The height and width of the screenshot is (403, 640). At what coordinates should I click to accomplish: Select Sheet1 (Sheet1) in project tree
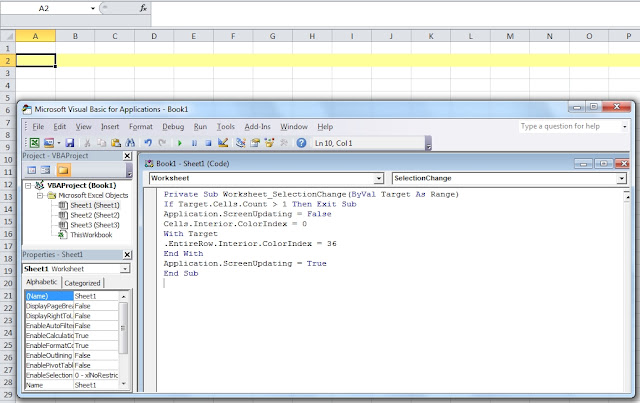pos(95,205)
